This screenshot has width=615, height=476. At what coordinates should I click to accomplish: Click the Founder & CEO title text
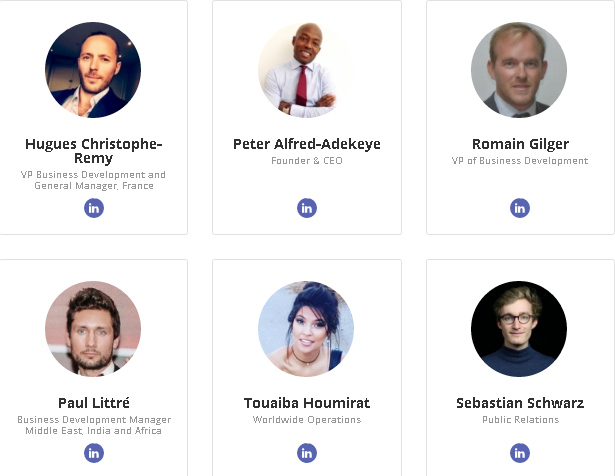307,161
